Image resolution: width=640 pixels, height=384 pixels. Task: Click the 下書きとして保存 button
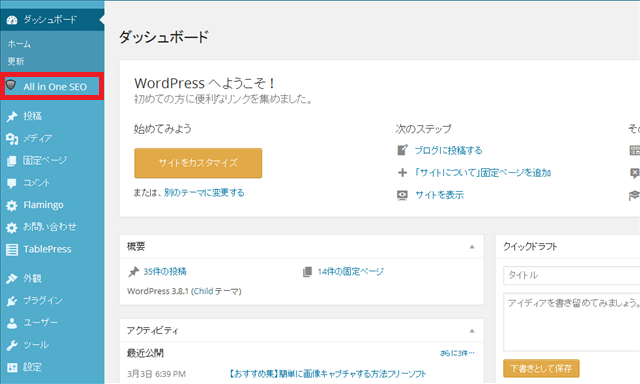point(541,368)
